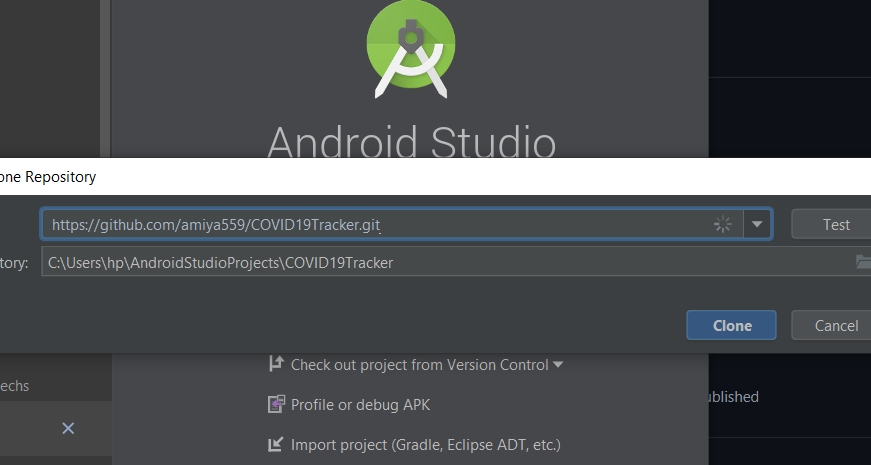Browse for directory using folder icon
The width and height of the screenshot is (871, 465).
pos(863,261)
